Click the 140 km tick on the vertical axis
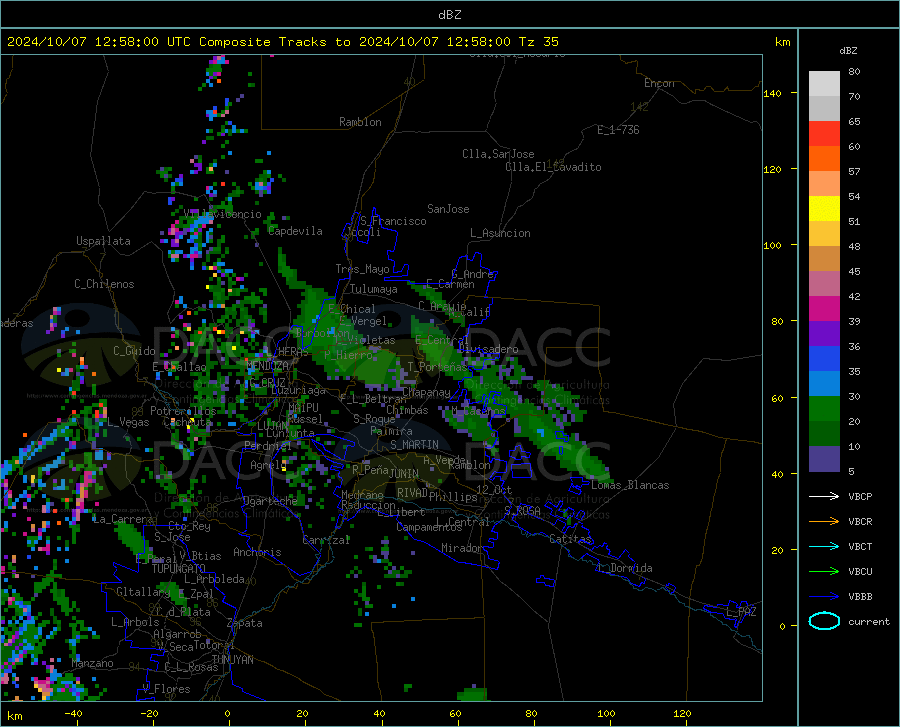The width and height of the screenshot is (900, 727). pyautogui.click(x=772, y=94)
